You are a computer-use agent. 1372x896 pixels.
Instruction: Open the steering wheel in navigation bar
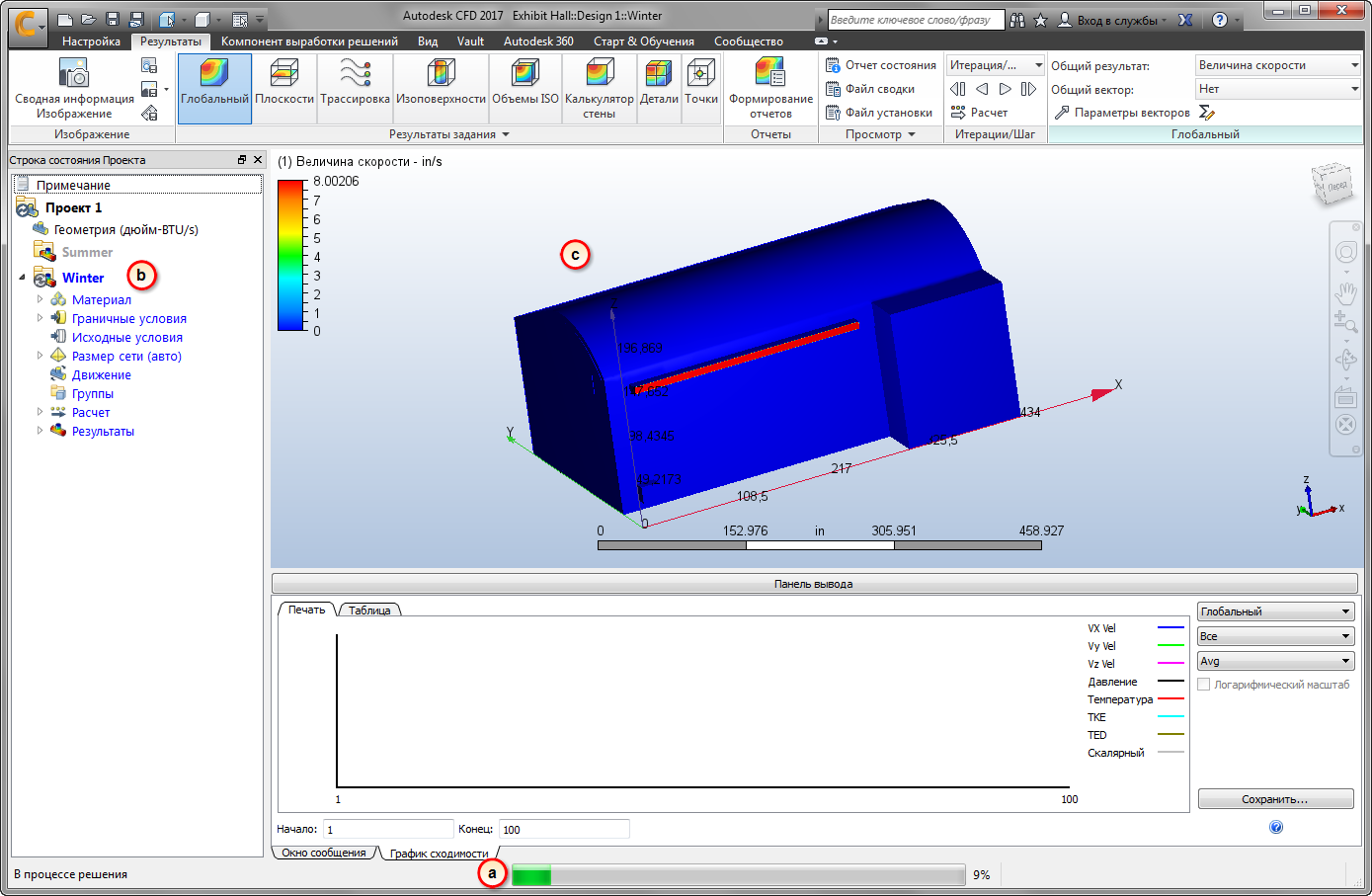click(x=1345, y=253)
